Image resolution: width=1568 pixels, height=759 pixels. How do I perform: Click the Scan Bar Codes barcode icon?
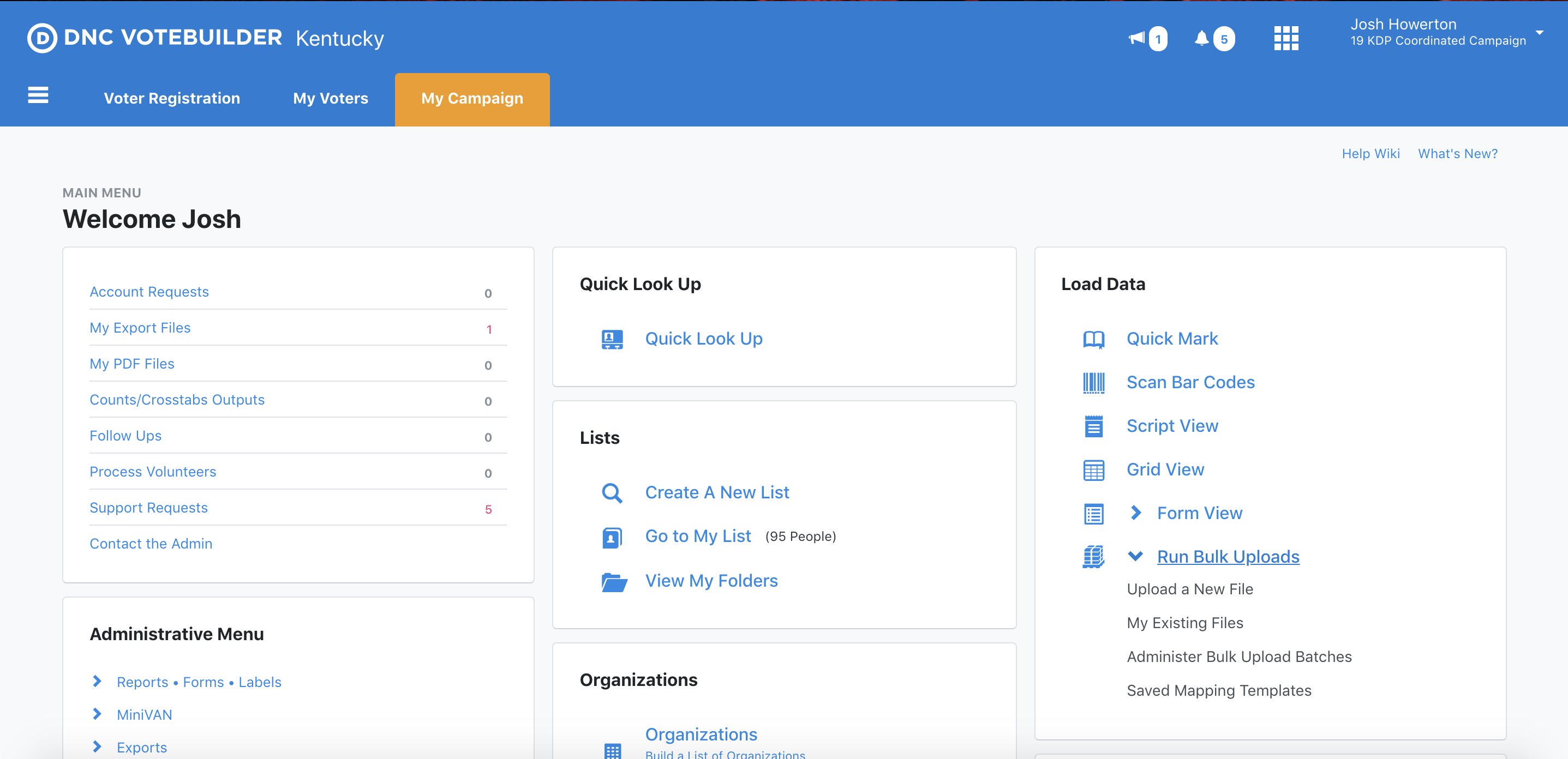point(1093,383)
